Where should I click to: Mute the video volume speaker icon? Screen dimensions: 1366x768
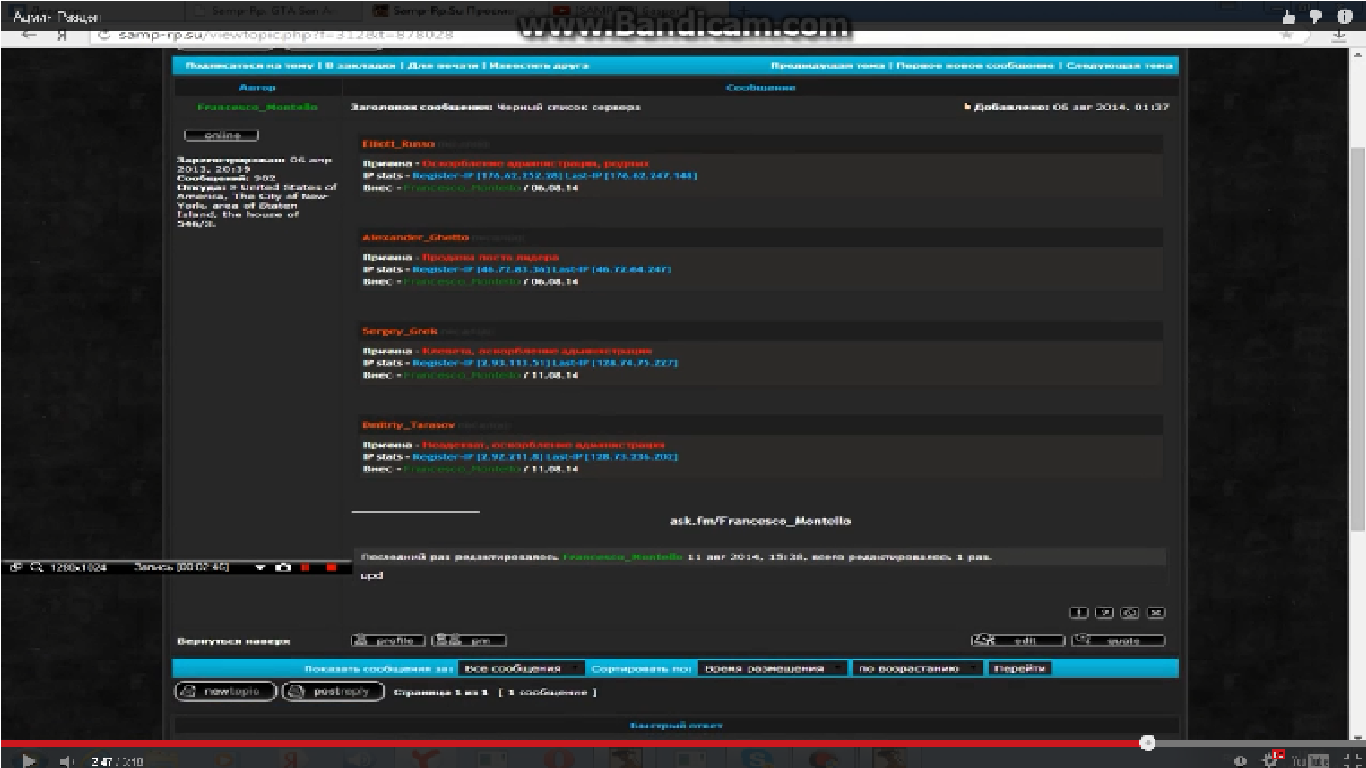[64, 761]
